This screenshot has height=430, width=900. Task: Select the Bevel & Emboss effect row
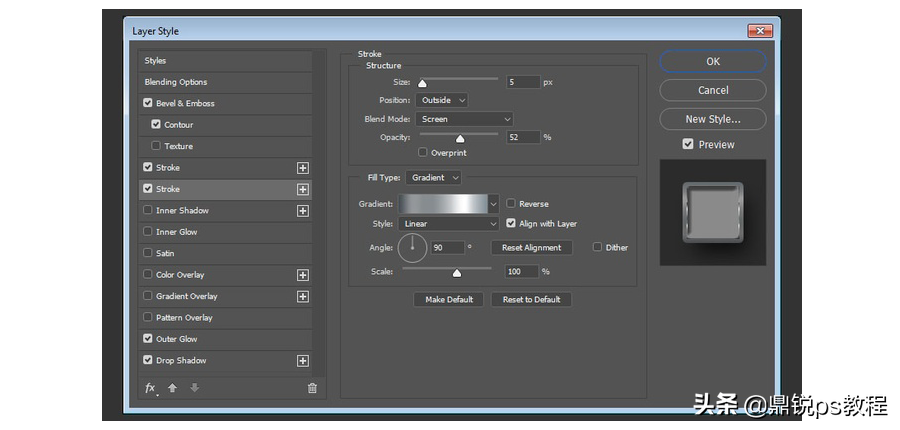[226, 103]
